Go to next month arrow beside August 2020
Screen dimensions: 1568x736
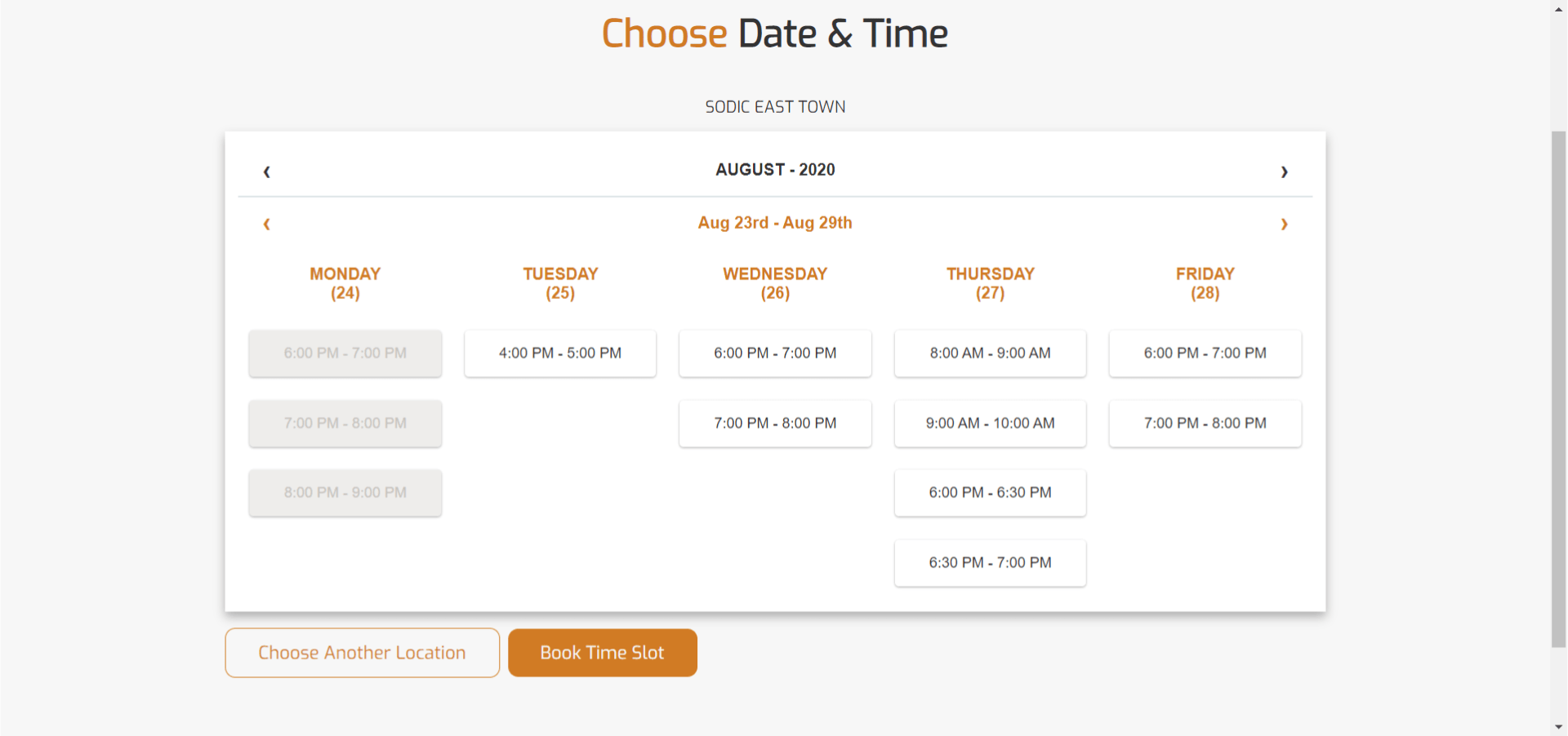tap(1284, 172)
